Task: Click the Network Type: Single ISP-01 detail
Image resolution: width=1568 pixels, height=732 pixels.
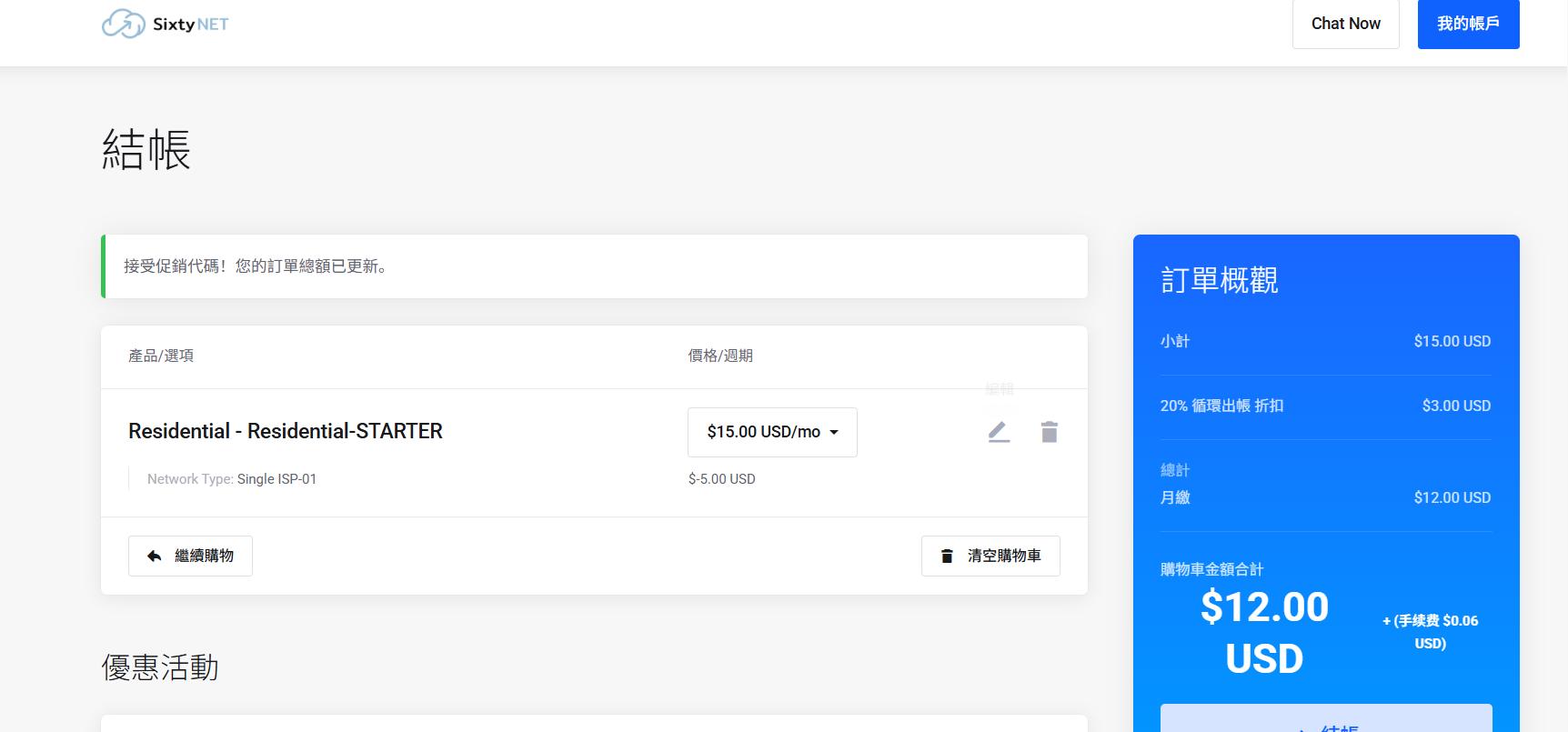Action: (232, 479)
